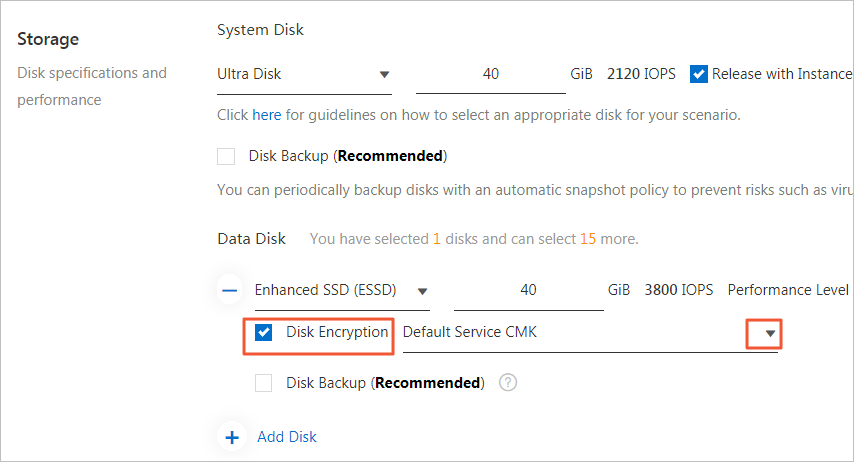Remove the Enhanced SSD data disk with minus icon

click(x=230, y=290)
